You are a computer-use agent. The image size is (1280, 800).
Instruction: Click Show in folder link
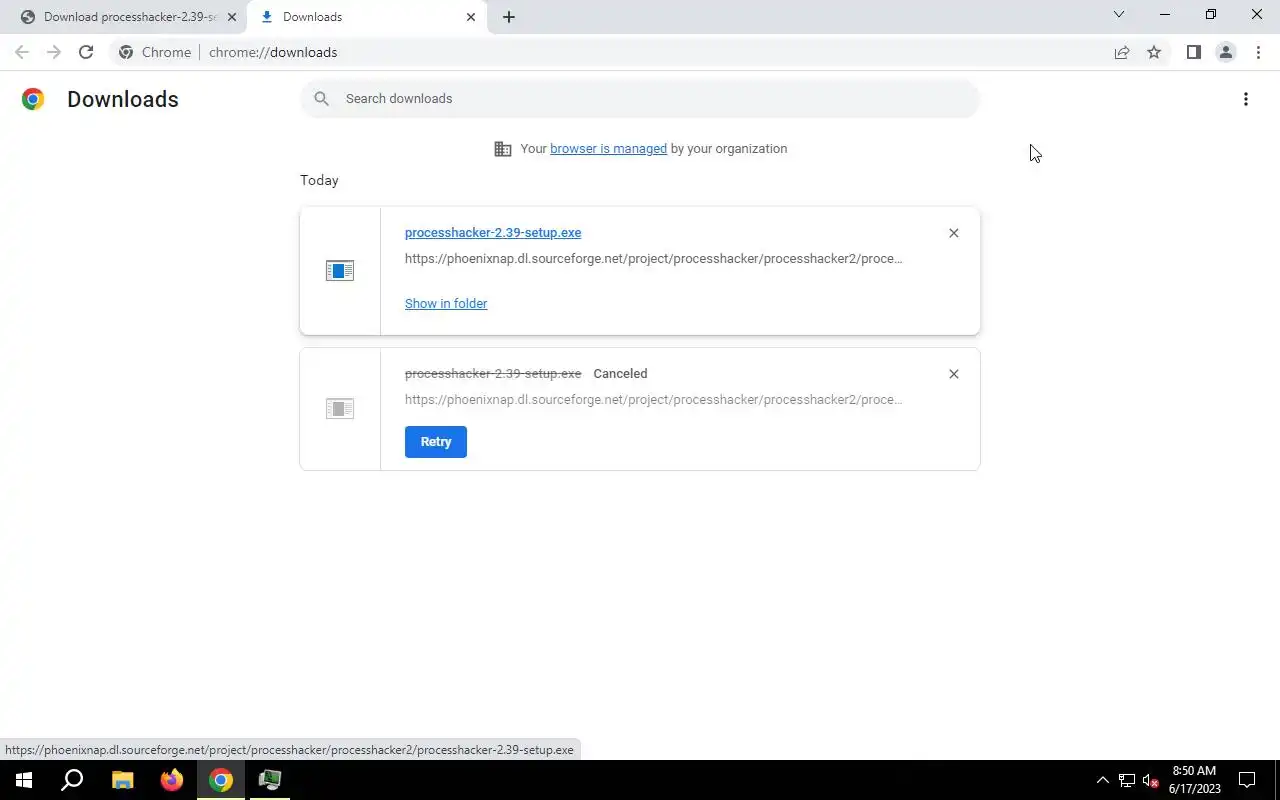point(446,303)
